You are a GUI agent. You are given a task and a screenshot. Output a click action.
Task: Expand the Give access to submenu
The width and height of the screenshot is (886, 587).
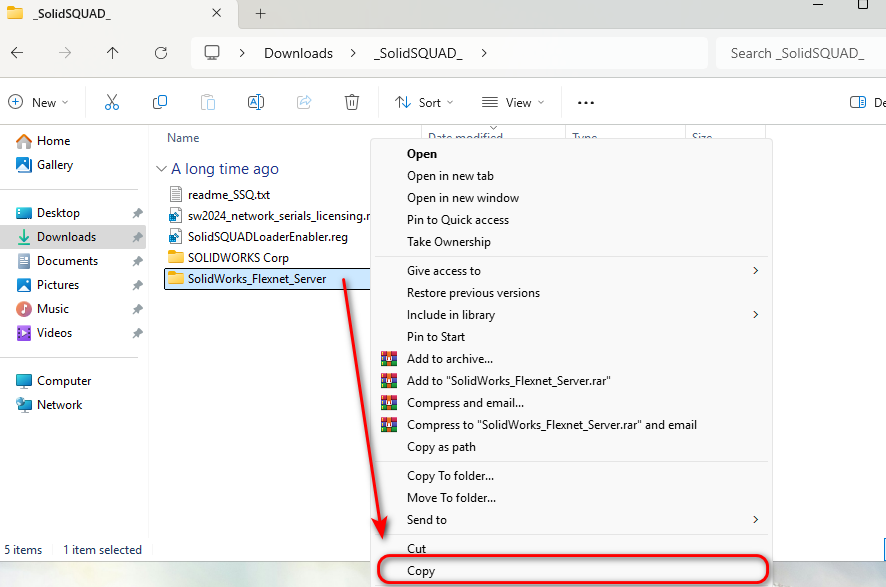tap(755, 271)
